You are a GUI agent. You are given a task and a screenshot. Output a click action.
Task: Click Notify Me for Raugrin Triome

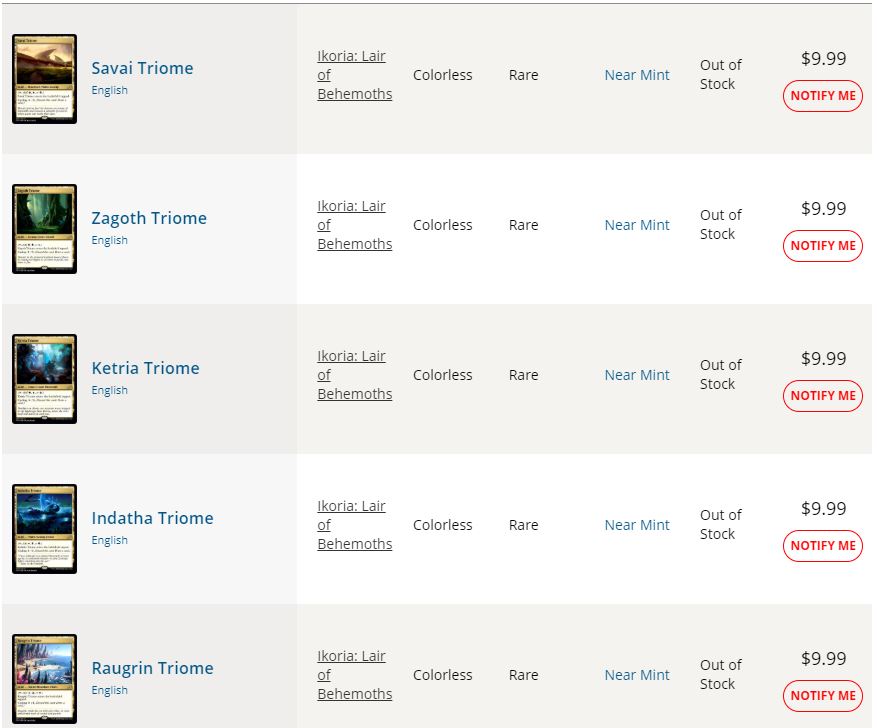pos(823,695)
